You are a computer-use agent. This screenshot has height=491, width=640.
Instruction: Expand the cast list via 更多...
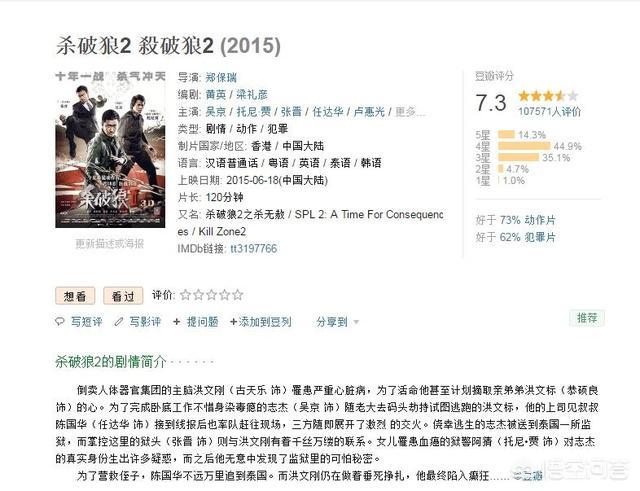(410, 111)
